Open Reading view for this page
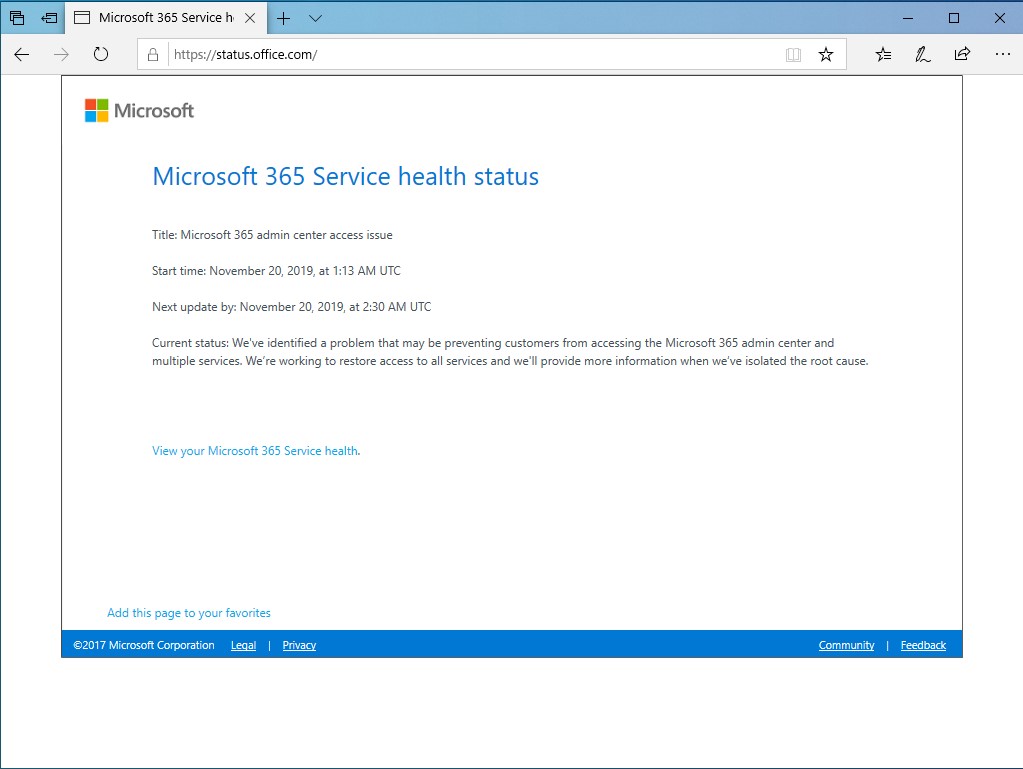 (793, 55)
